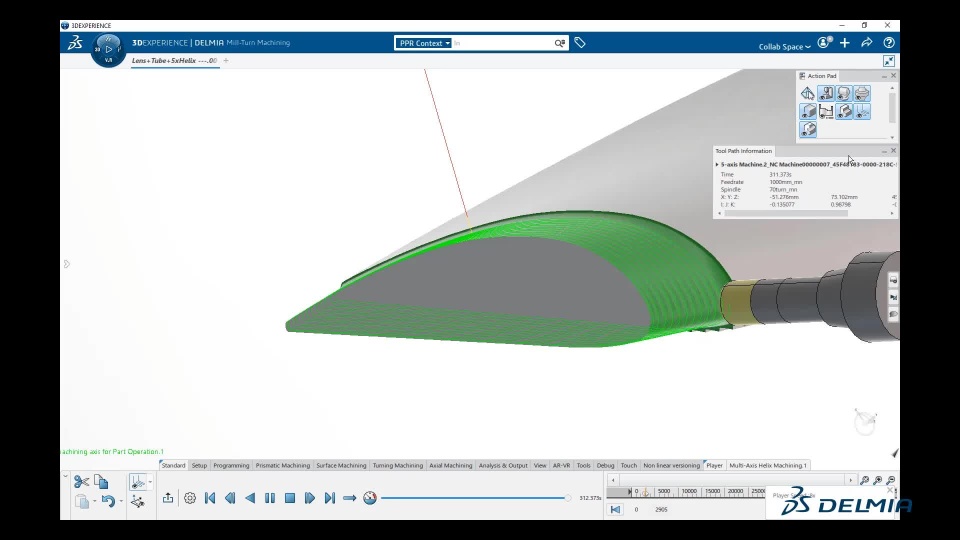960x540 pixels.
Task: Click the points network icon below axis tool
Action: (x=138, y=501)
